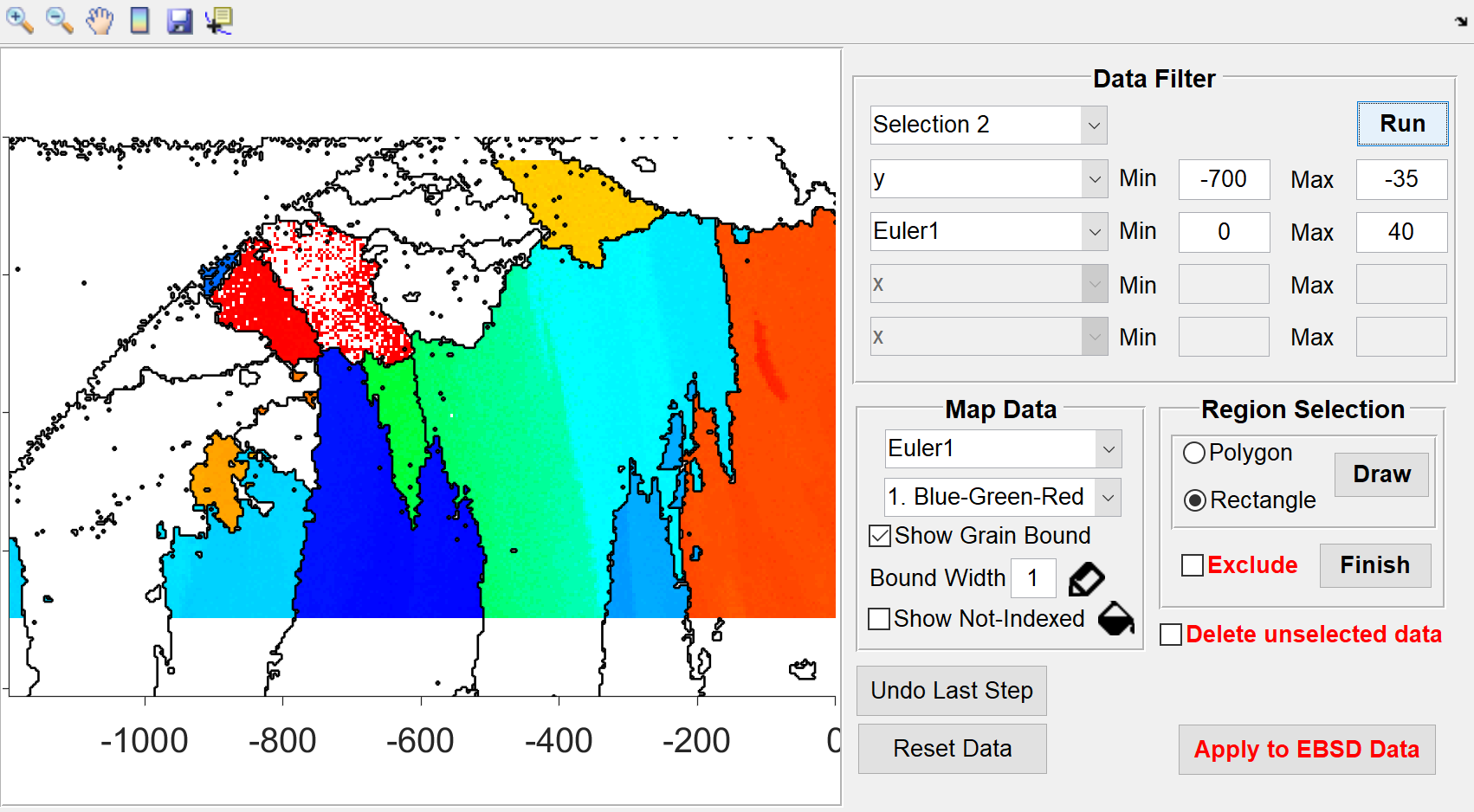
Task: Pick not-indexed fill bucket icon
Action: (x=1116, y=618)
